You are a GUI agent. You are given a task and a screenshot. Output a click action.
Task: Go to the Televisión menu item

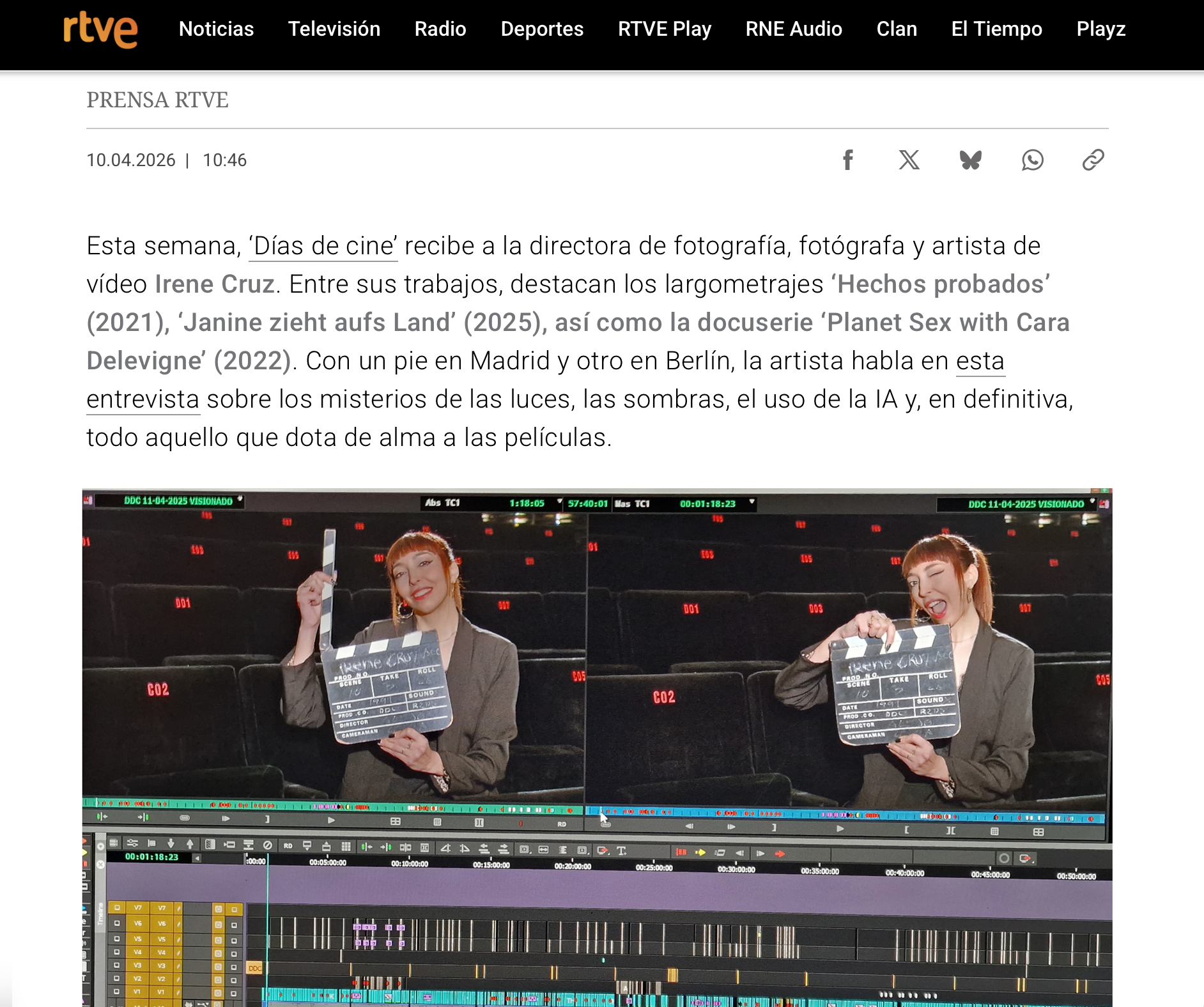point(334,29)
